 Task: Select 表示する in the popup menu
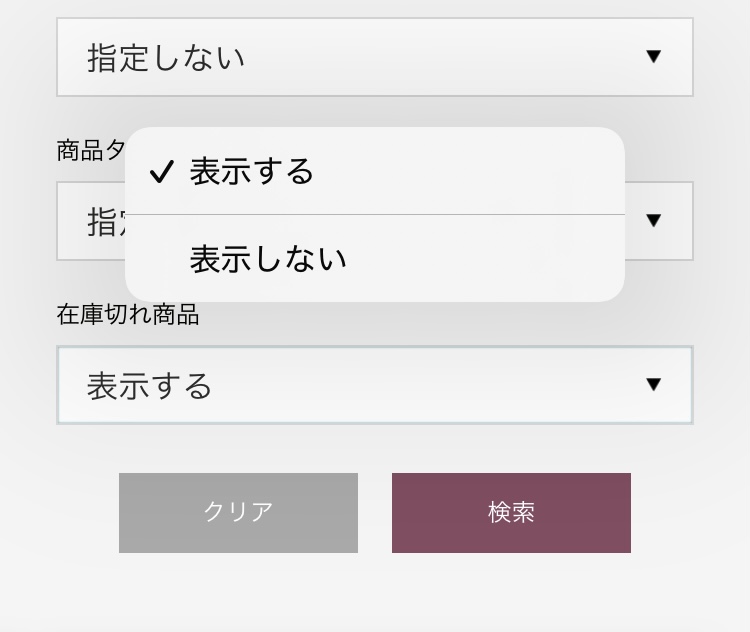[x=252, y=172]
